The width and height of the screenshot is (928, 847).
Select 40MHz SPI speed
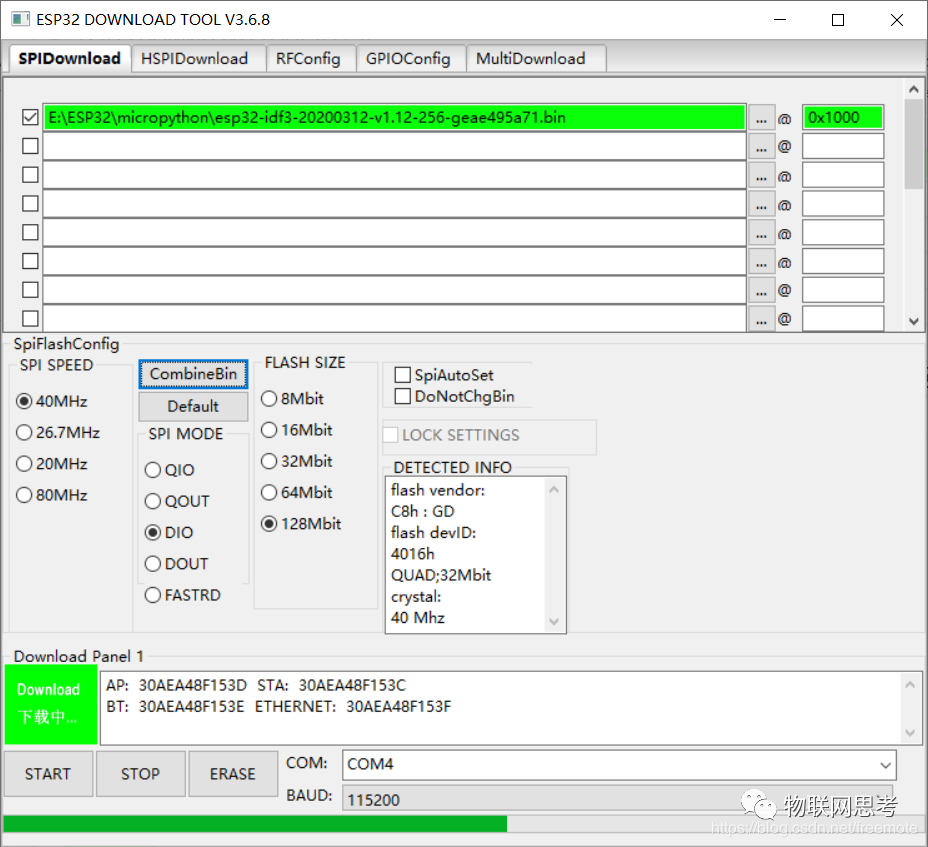pyautogui.click(x=52, y=401)
